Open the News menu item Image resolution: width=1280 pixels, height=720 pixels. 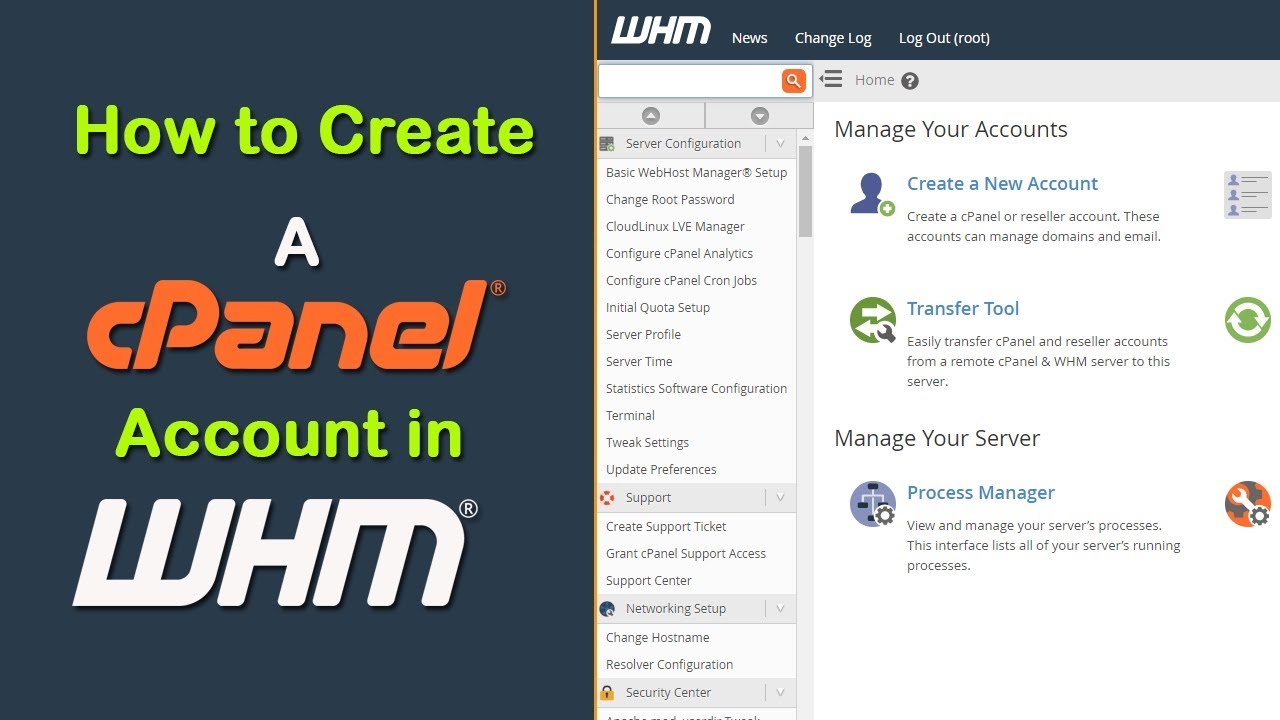pyautogui.click(x=749, y=38)
